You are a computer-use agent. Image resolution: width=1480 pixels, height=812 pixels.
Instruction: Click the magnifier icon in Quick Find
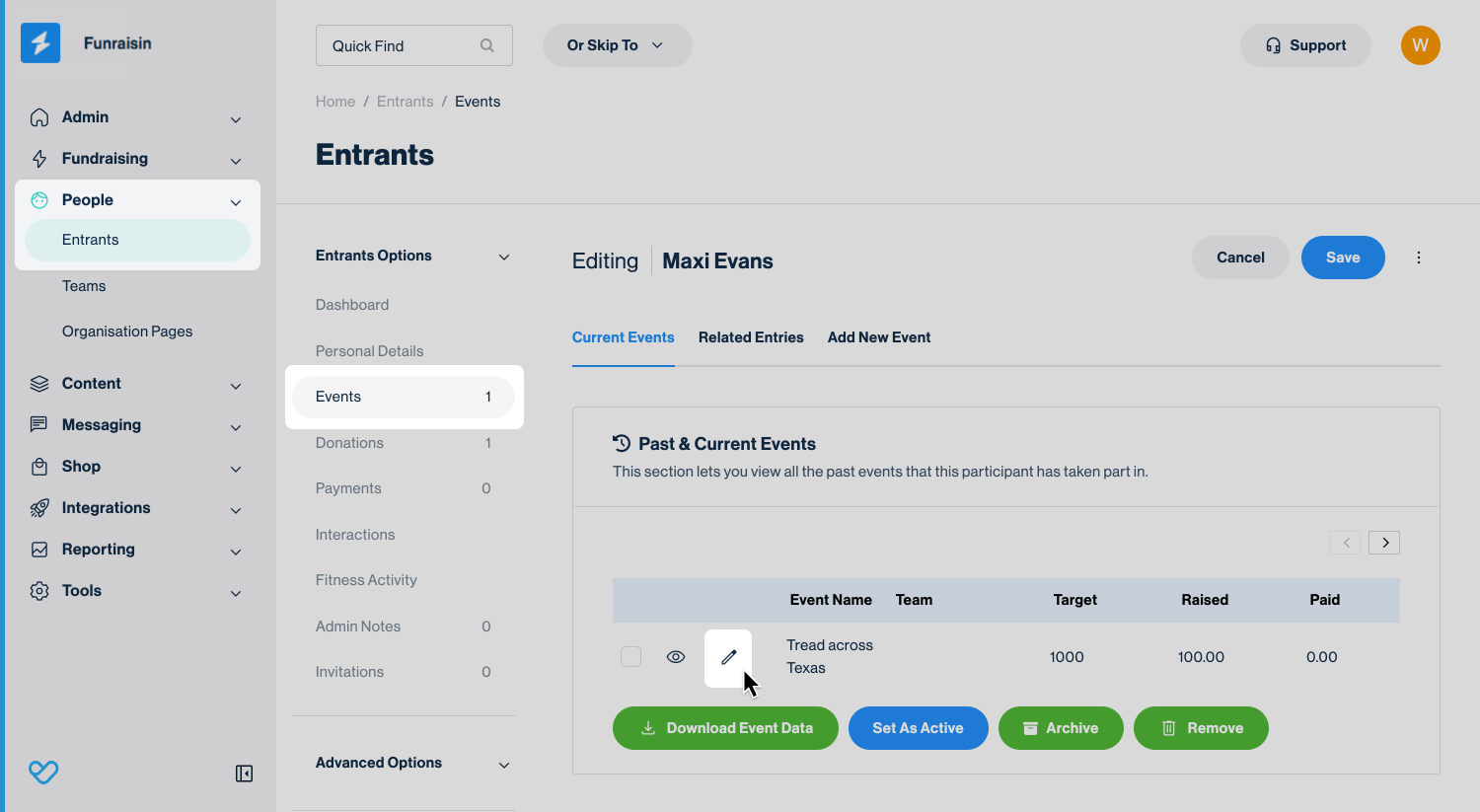(486, 45)
